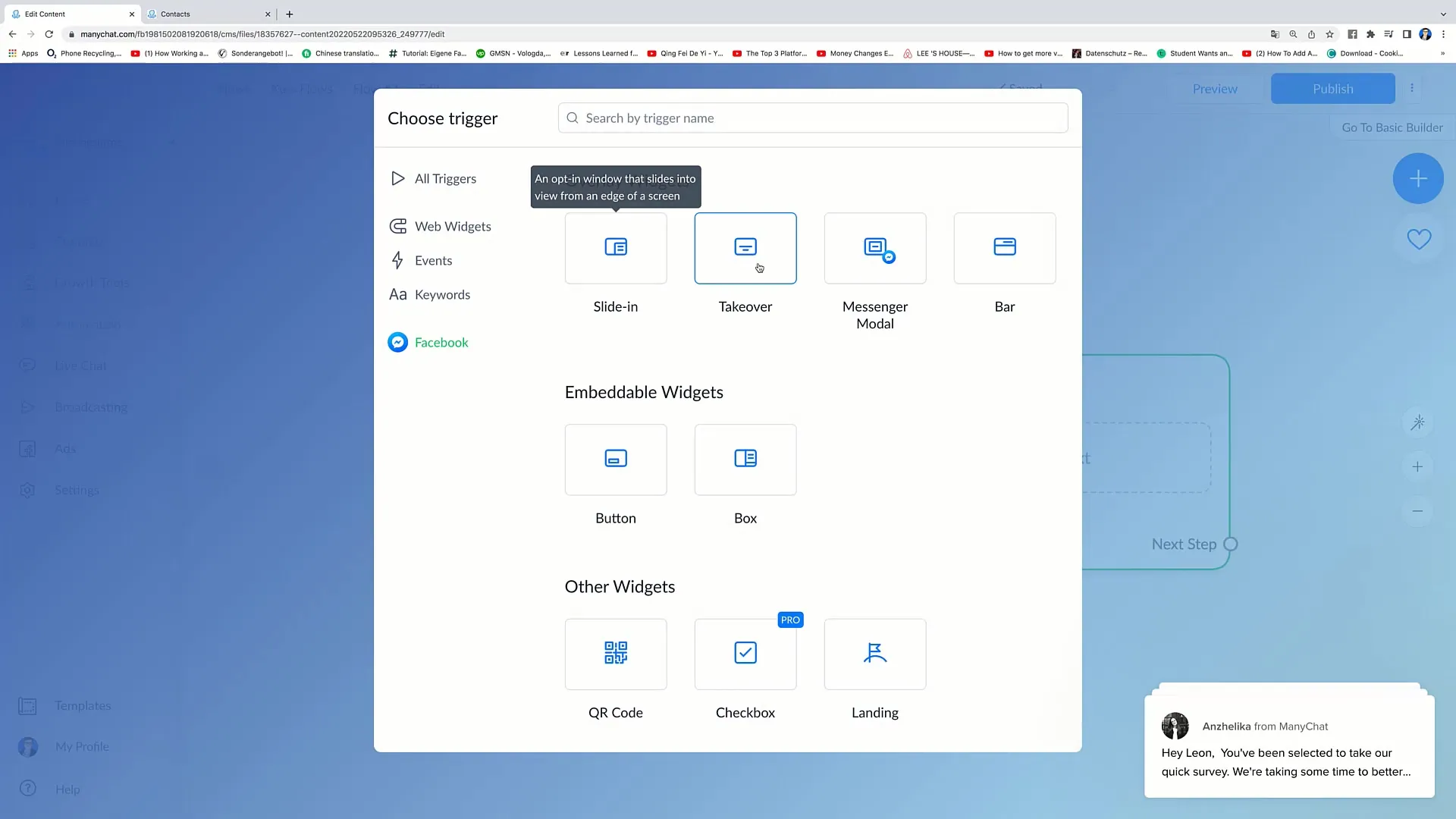Image resolution: width=1456 pixels, height=819 pixels.
Task: Open the Apps bookmarks shortcut
Action: point(24,54)
